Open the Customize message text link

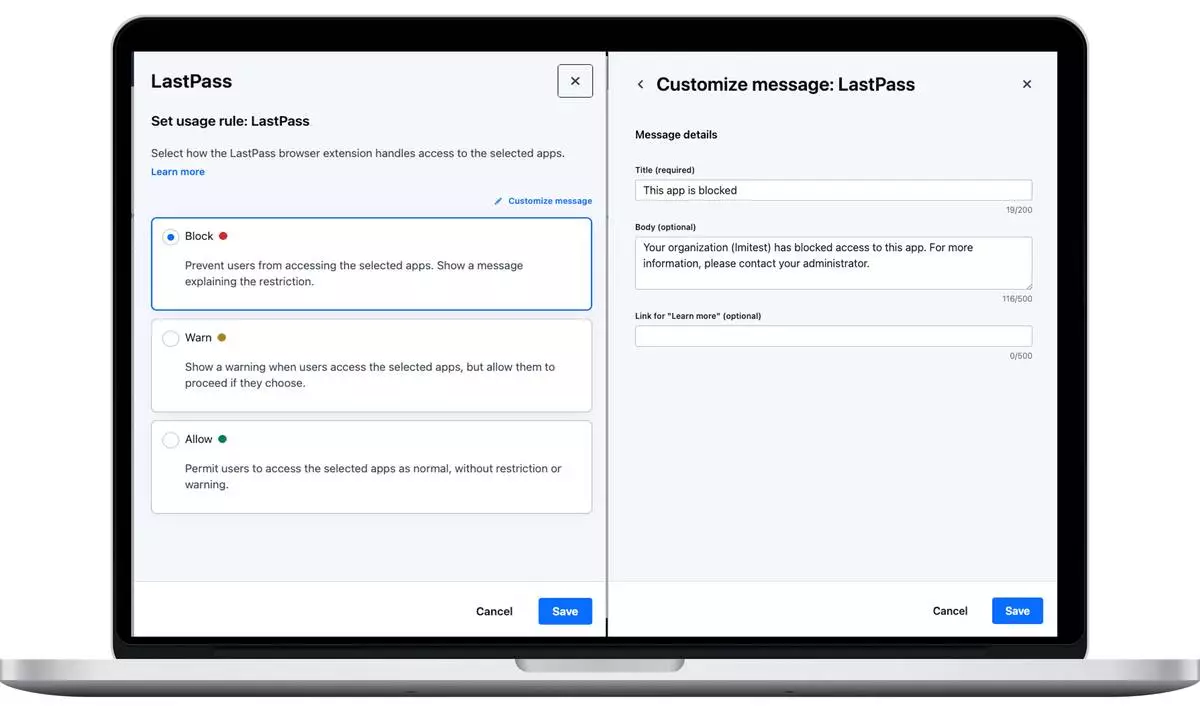coord(550,201)
